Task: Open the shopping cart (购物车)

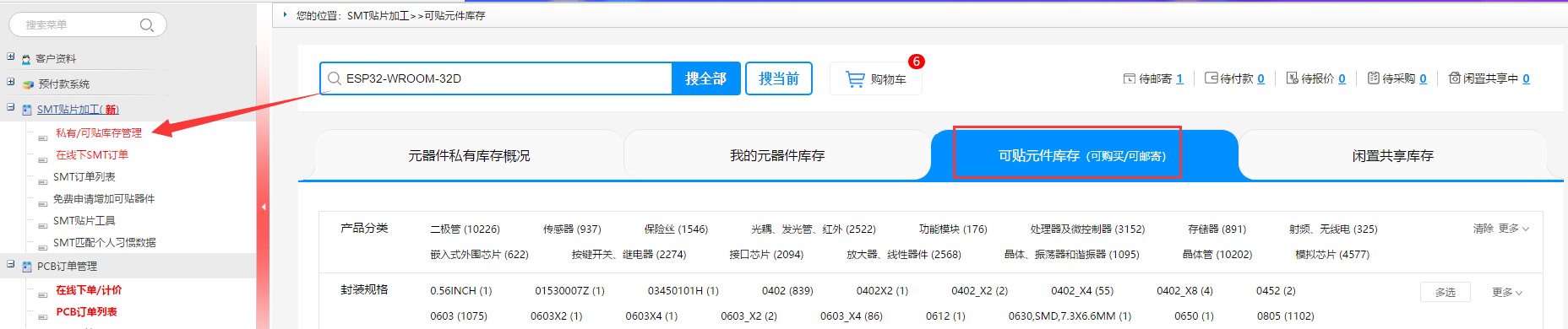Action: click(x=875, y=78)
